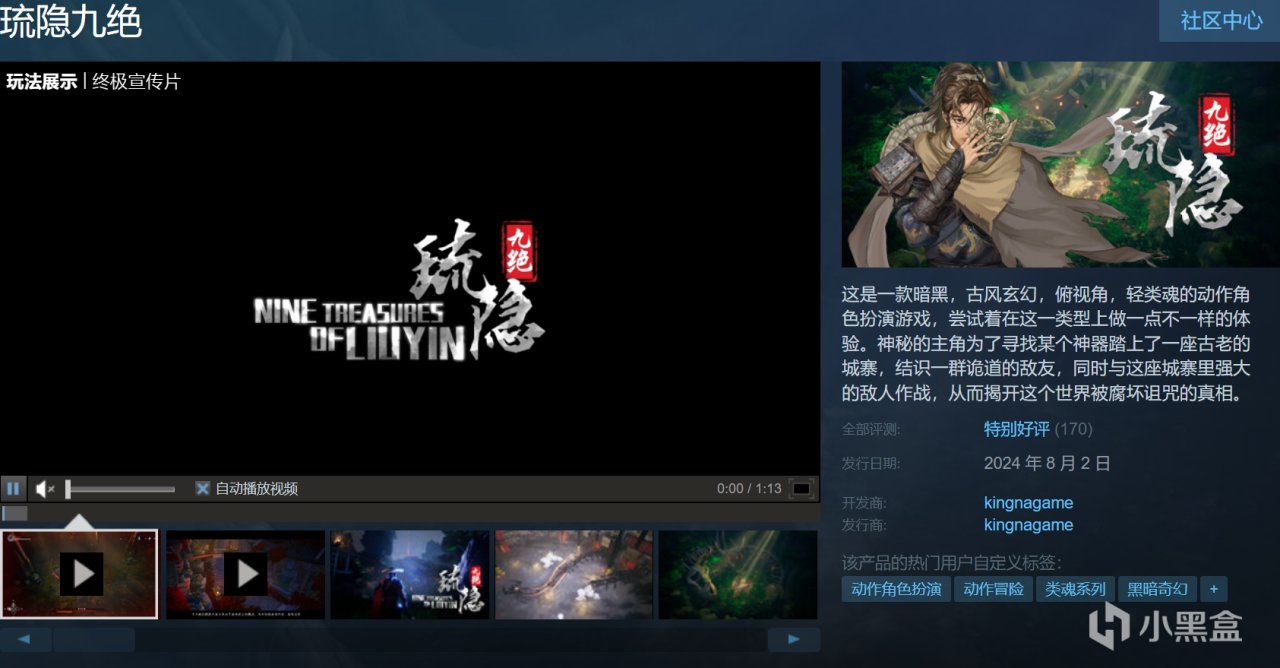Select the 动作角色扮演 tag

click(x=896, y=589)
